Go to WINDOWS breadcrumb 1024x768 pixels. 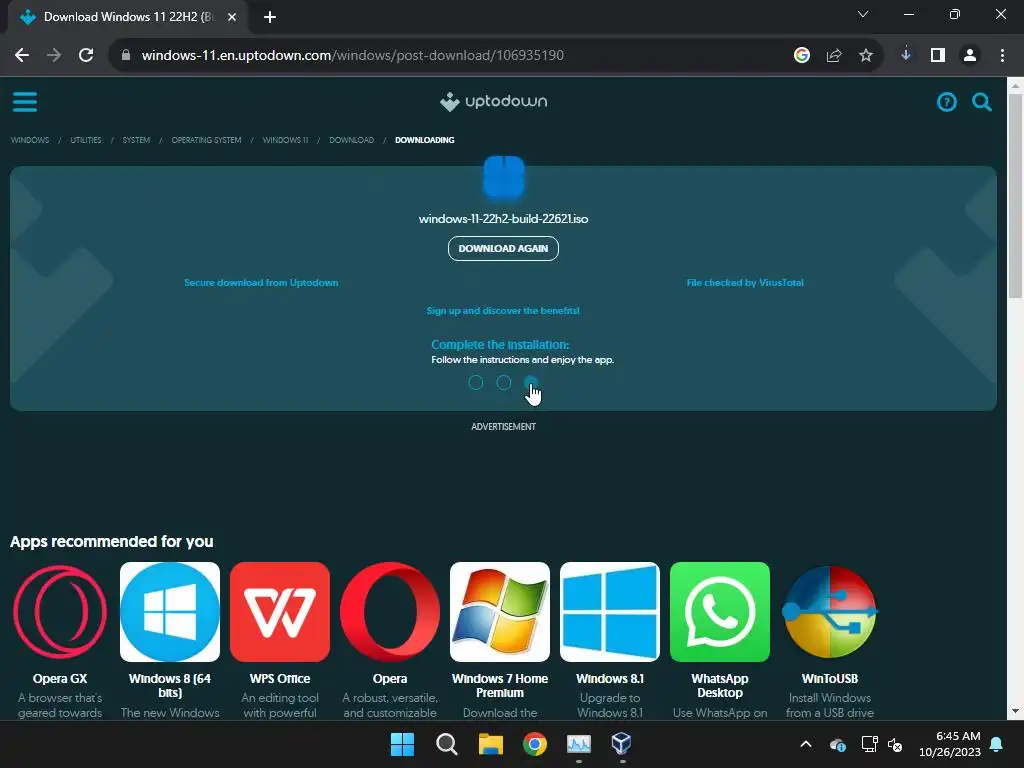(x=30, y=140)
